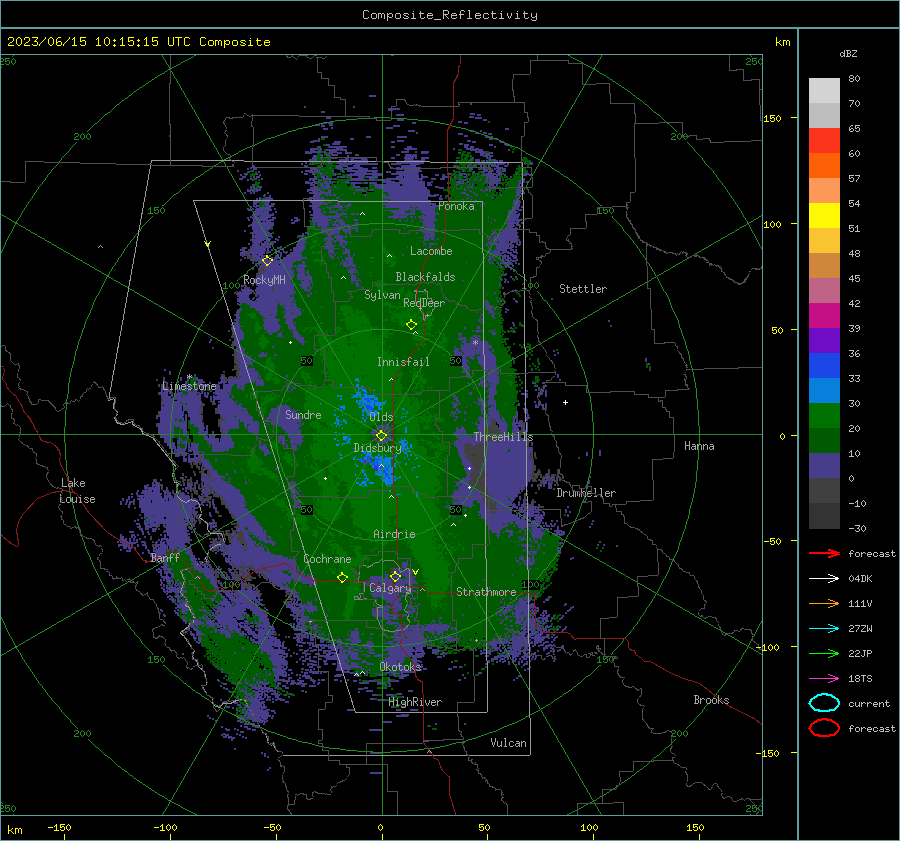Click the cyan current ellipse symbol
Screen dimensions: 900x841
(824, 703)
